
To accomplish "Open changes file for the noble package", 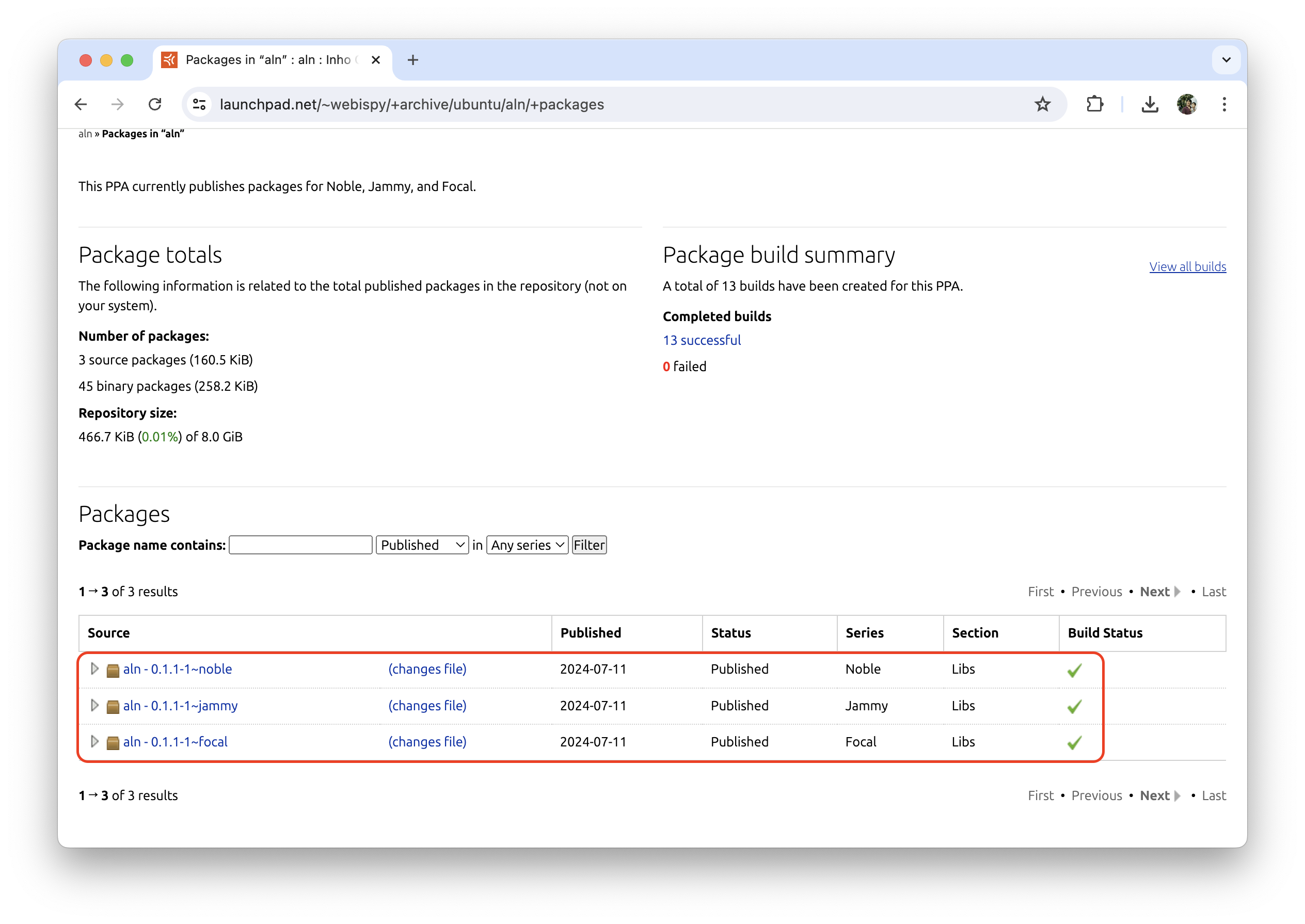I will click(x=427, y=669).
